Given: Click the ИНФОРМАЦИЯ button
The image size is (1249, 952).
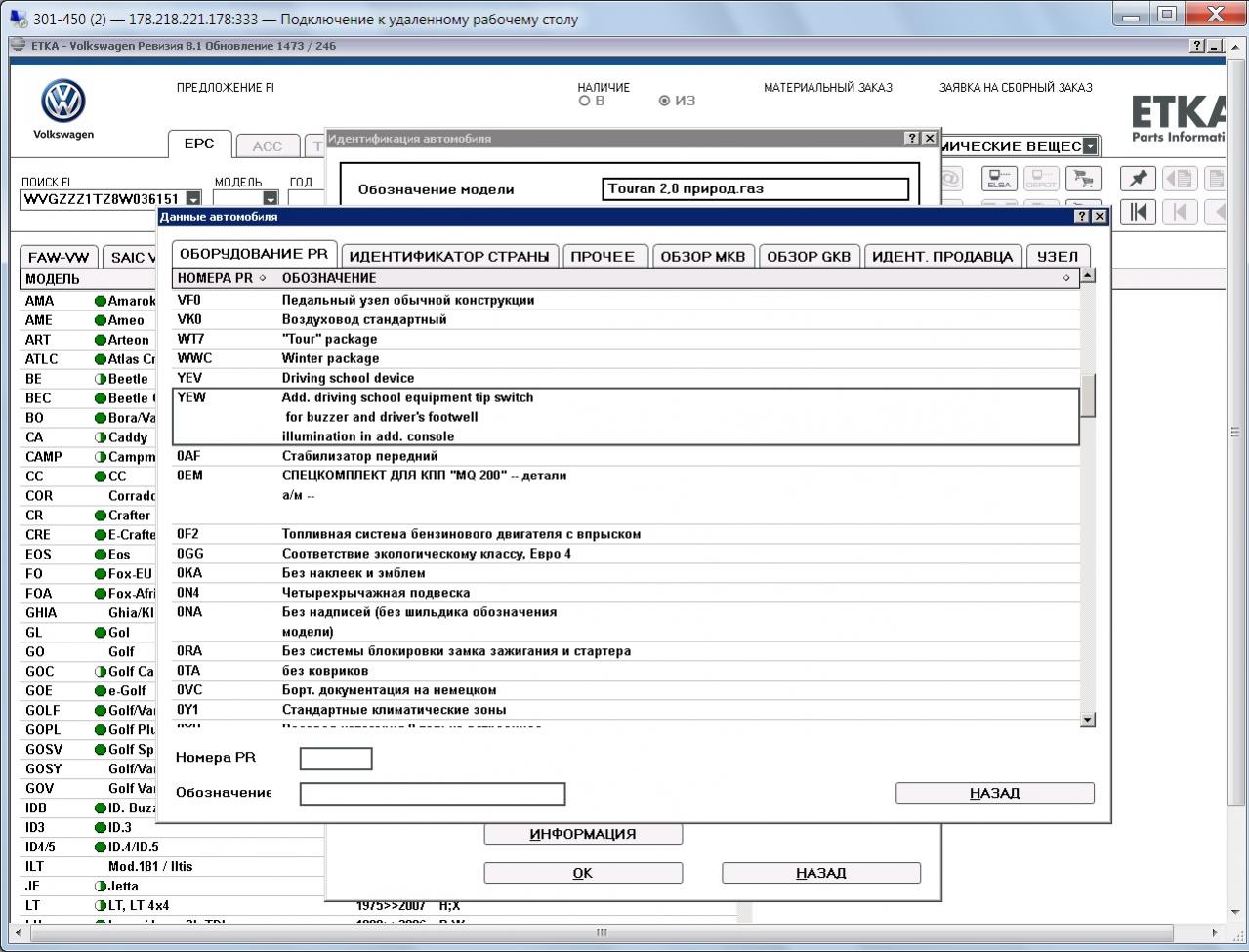Looking at the screenshot, I should (x=583, y=834).
